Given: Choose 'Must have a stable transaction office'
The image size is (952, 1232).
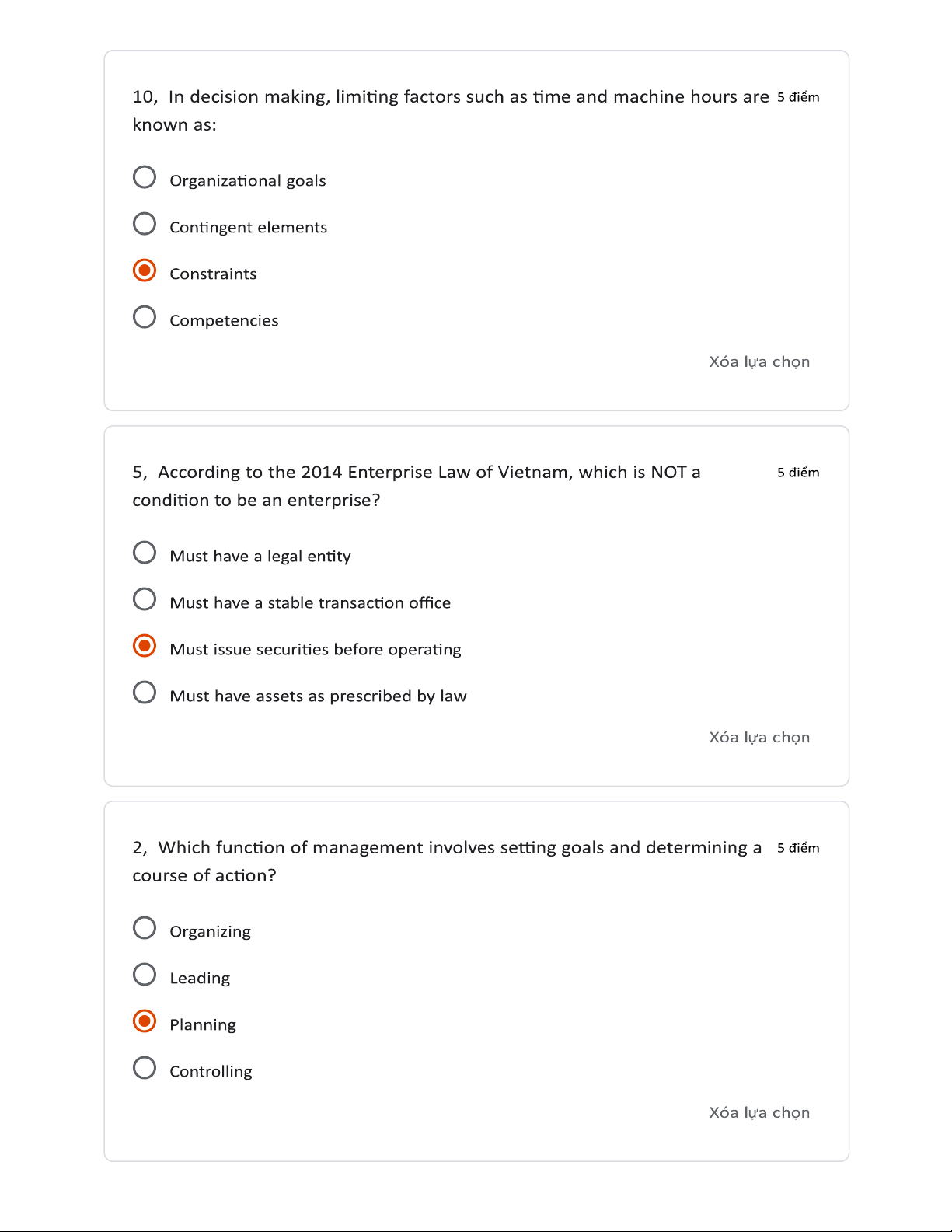Looking at the screenshot, I should (145, 599).
